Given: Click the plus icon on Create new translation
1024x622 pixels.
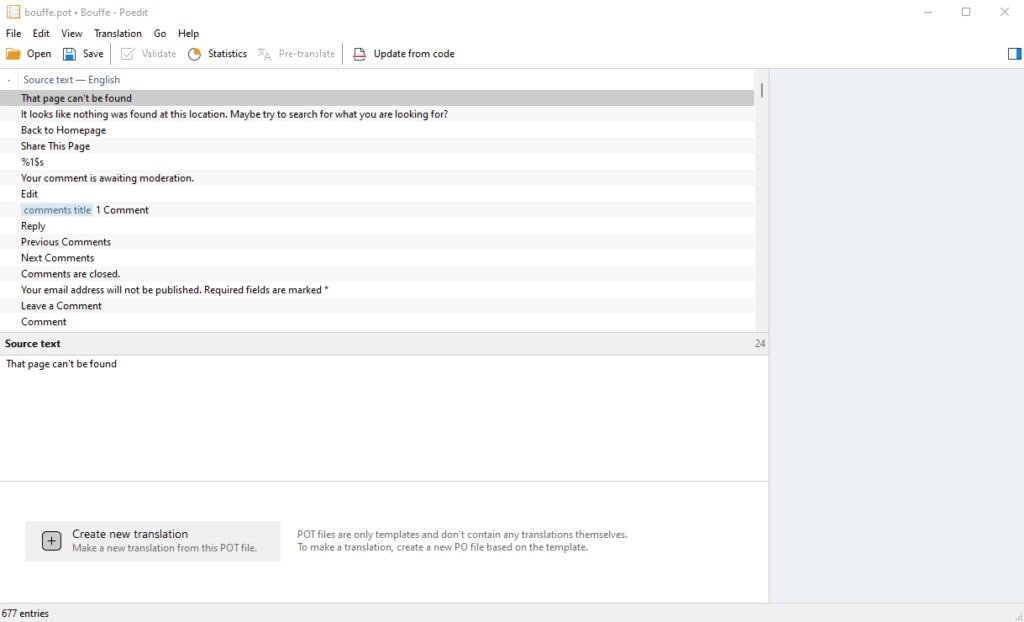Looking at the screenshot, I should coord(51,541).
